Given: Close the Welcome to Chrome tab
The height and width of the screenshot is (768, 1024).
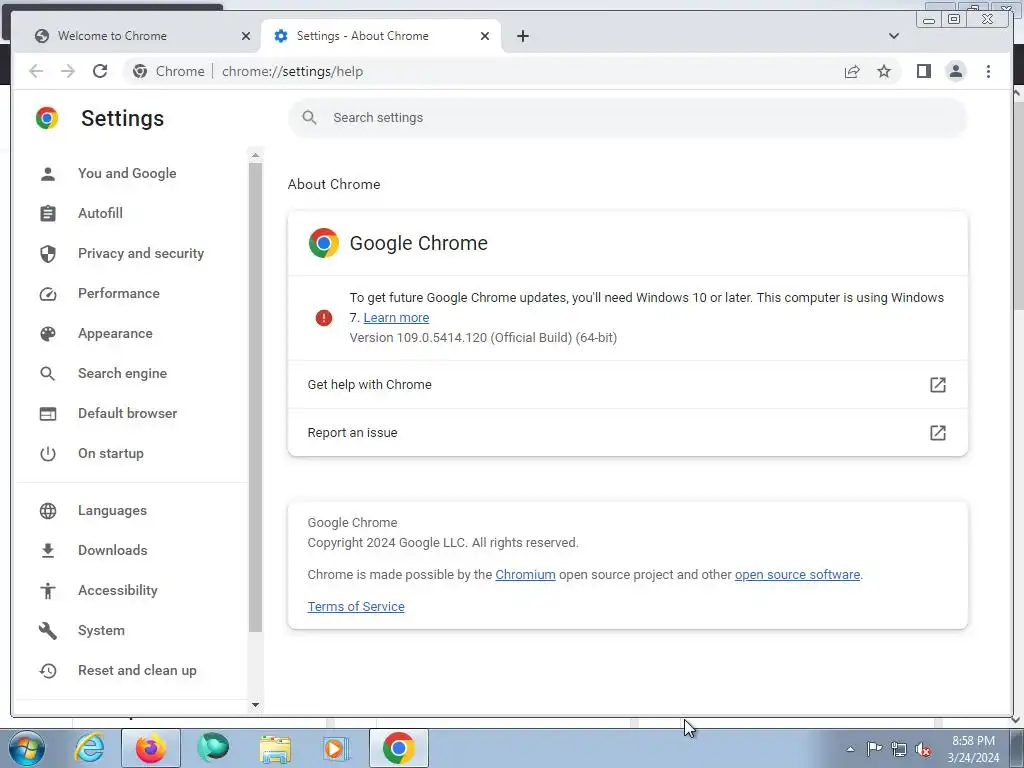Looking at the screenshot, I should coord(246,36).
